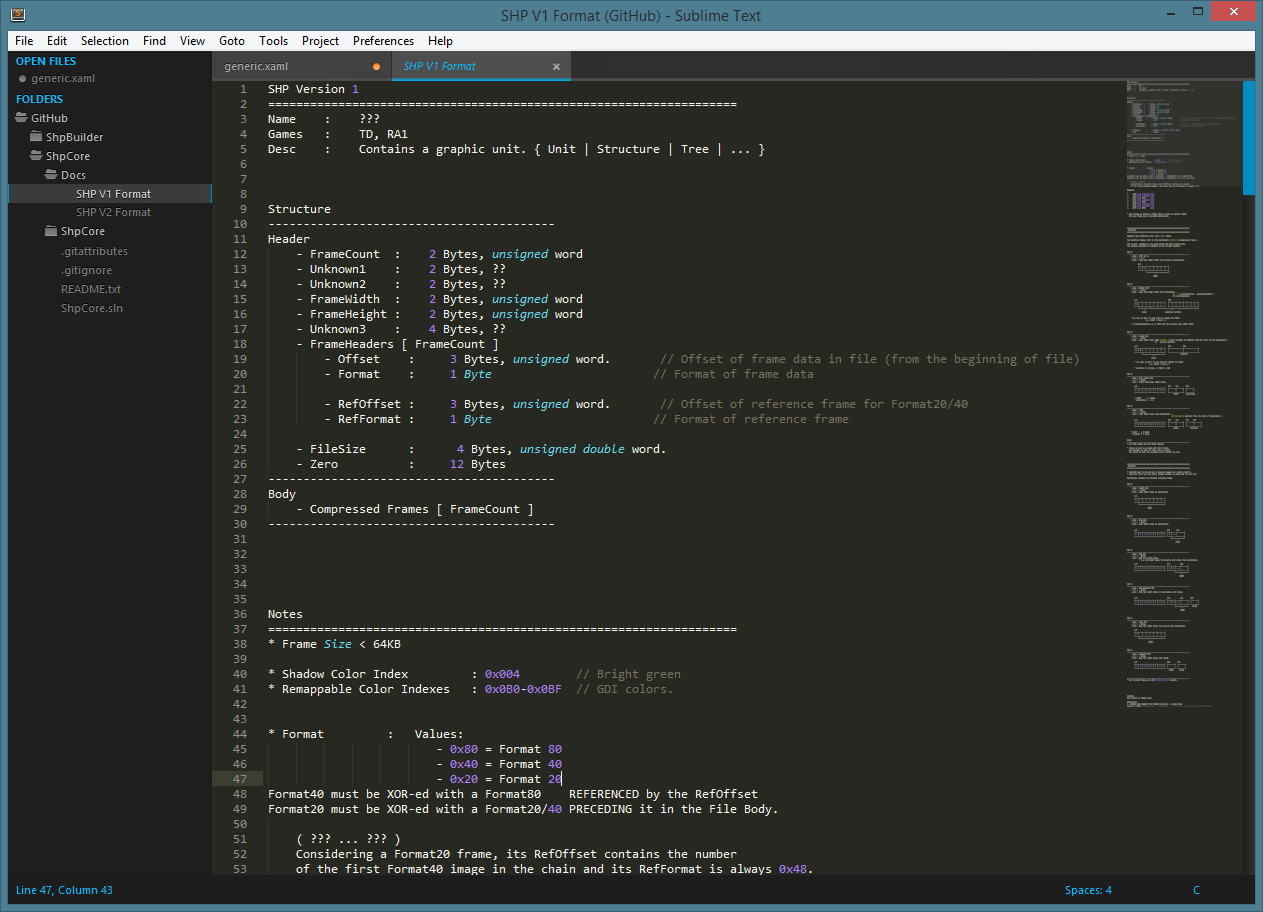Click the OPEN FILES sidebar heading
The height and width of the screenshot is (912, 1263).
(x=46, y=61)
